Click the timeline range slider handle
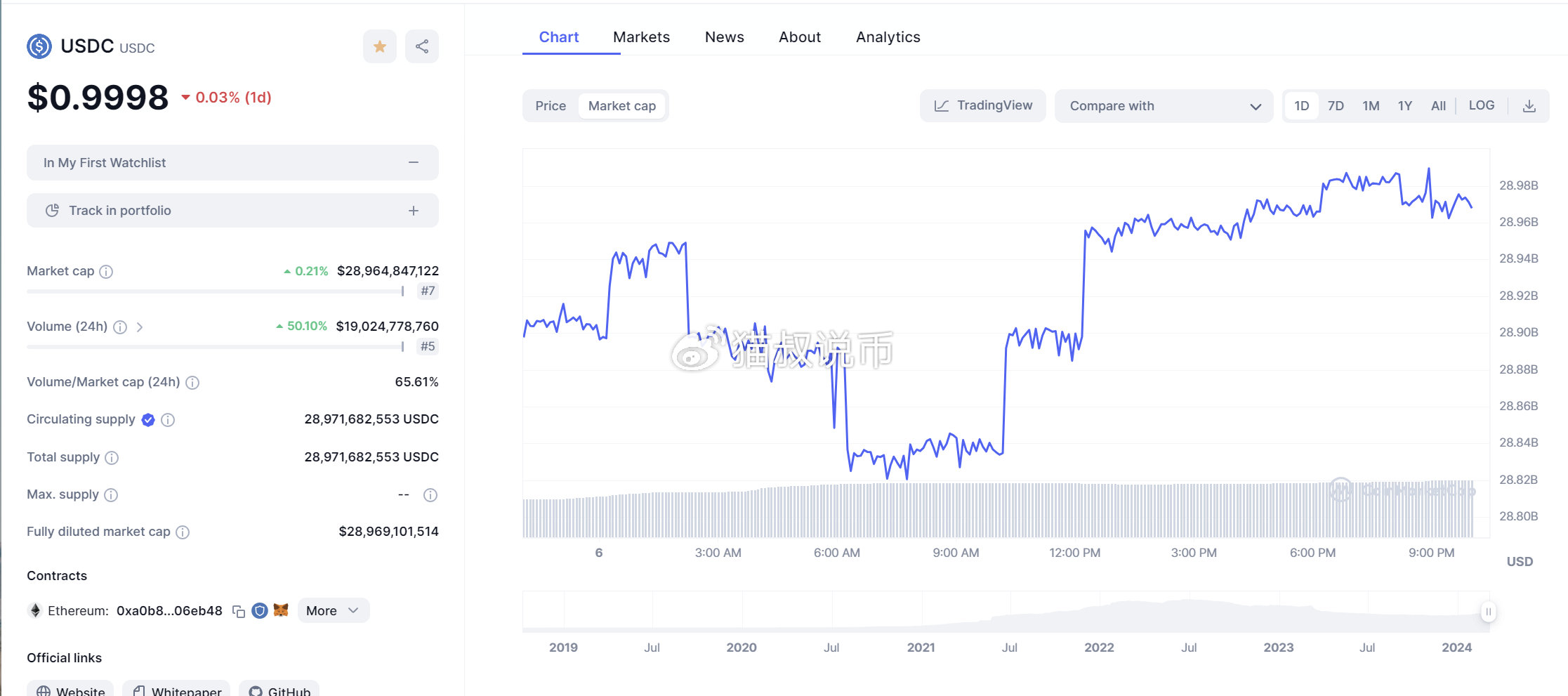The height and width of the screenshot is (696, 1568). (1487, 612)
